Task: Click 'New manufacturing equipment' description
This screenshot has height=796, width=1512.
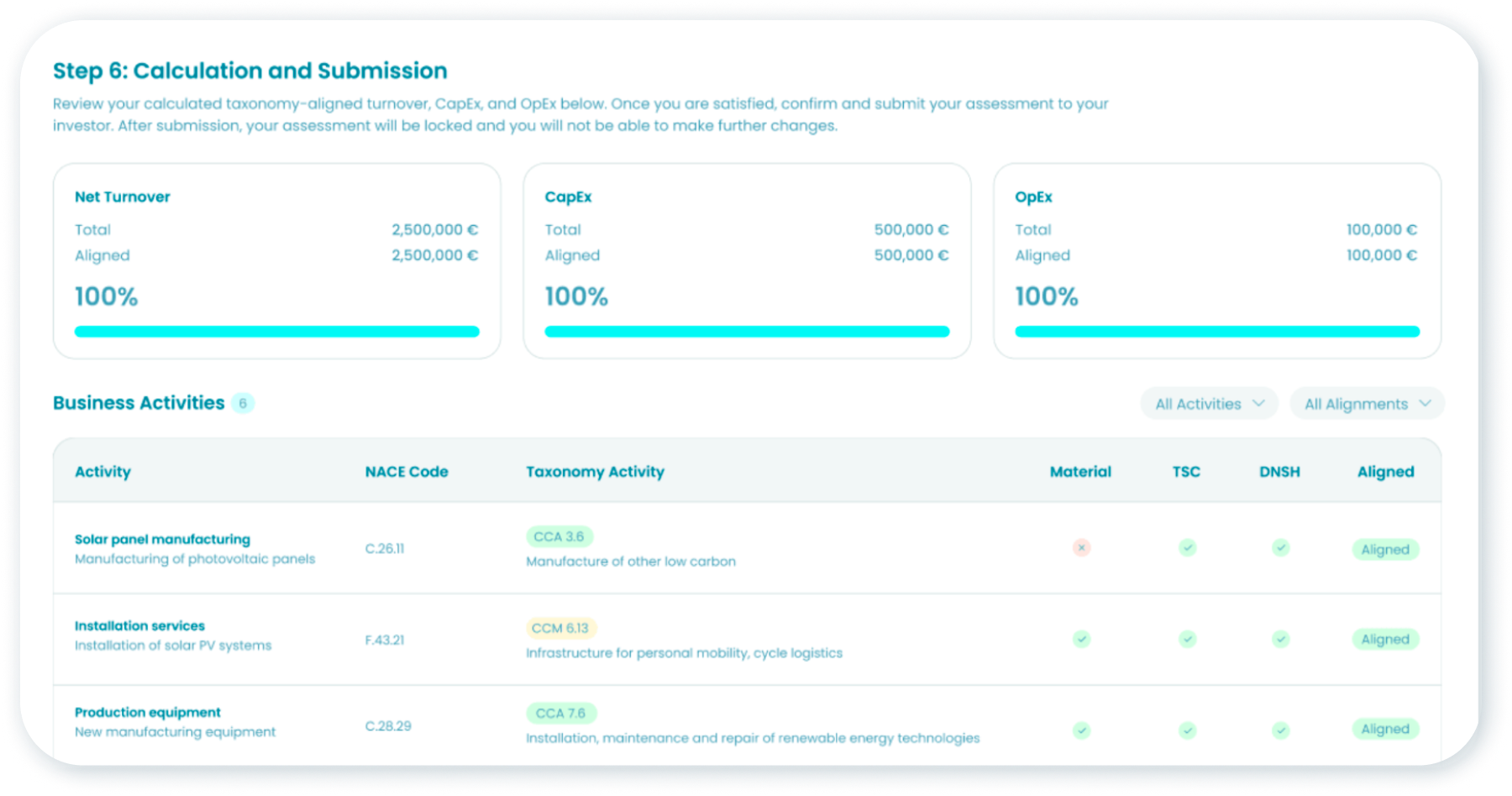Action: [175, 731]
